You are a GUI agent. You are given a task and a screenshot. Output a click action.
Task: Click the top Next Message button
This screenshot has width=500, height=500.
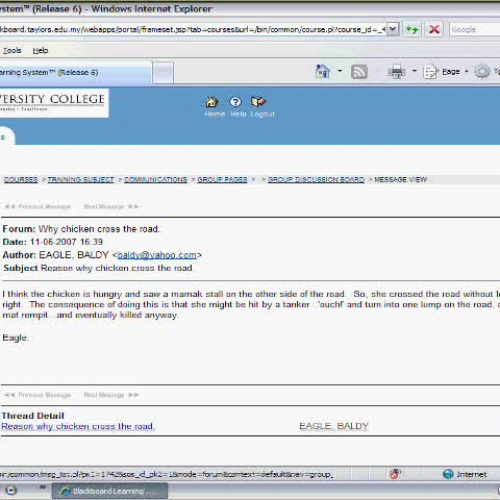coord(111,206)
